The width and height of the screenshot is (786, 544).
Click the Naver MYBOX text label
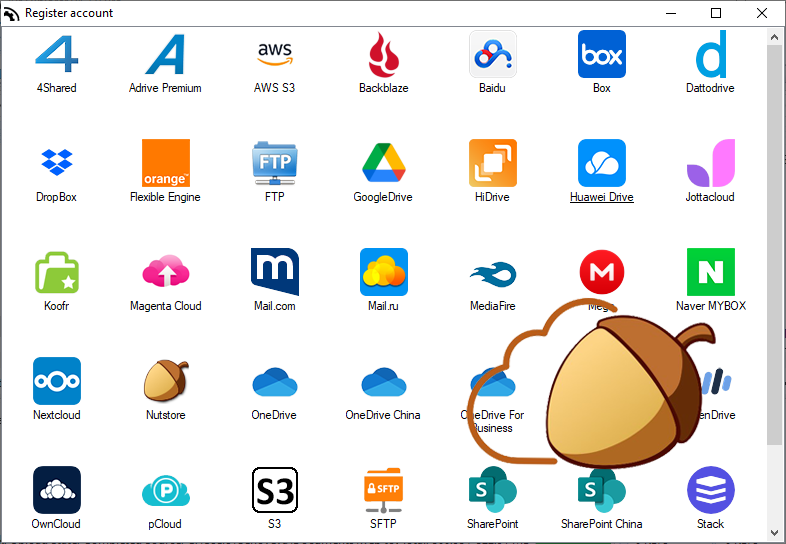click(x=711, y=306)
